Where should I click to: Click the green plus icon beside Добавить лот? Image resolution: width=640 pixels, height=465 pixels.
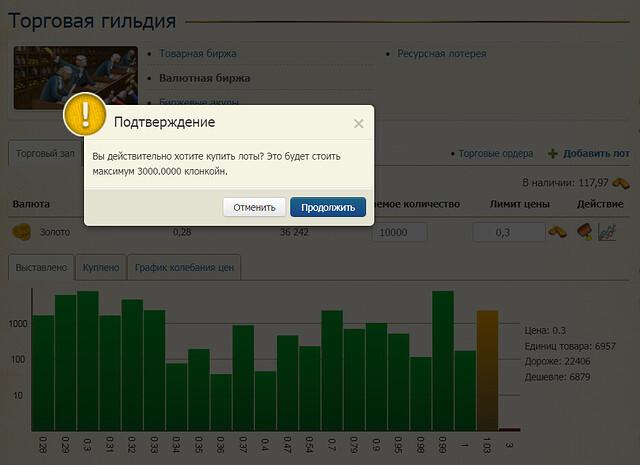point(553,154)
